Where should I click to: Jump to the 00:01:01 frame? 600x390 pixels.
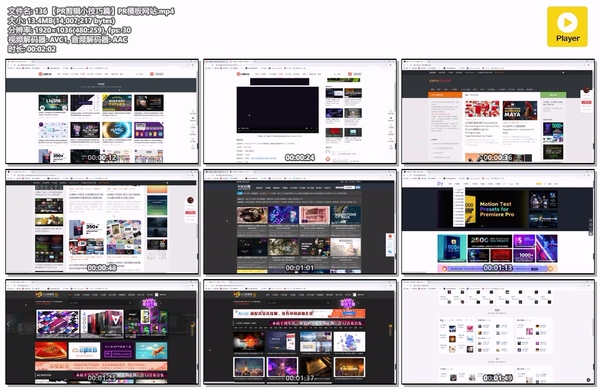[x=300, y=222]
